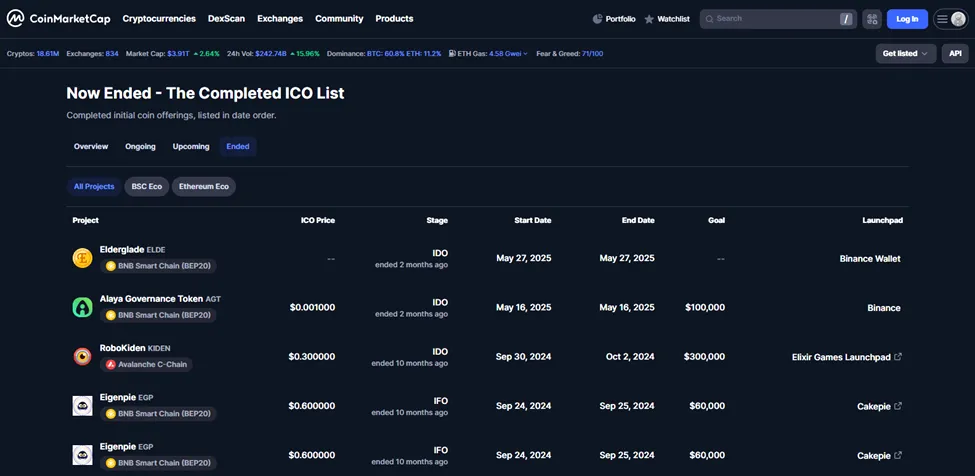
Task: Click the 24h Vol $242.74B value
Action: point(270,53)
